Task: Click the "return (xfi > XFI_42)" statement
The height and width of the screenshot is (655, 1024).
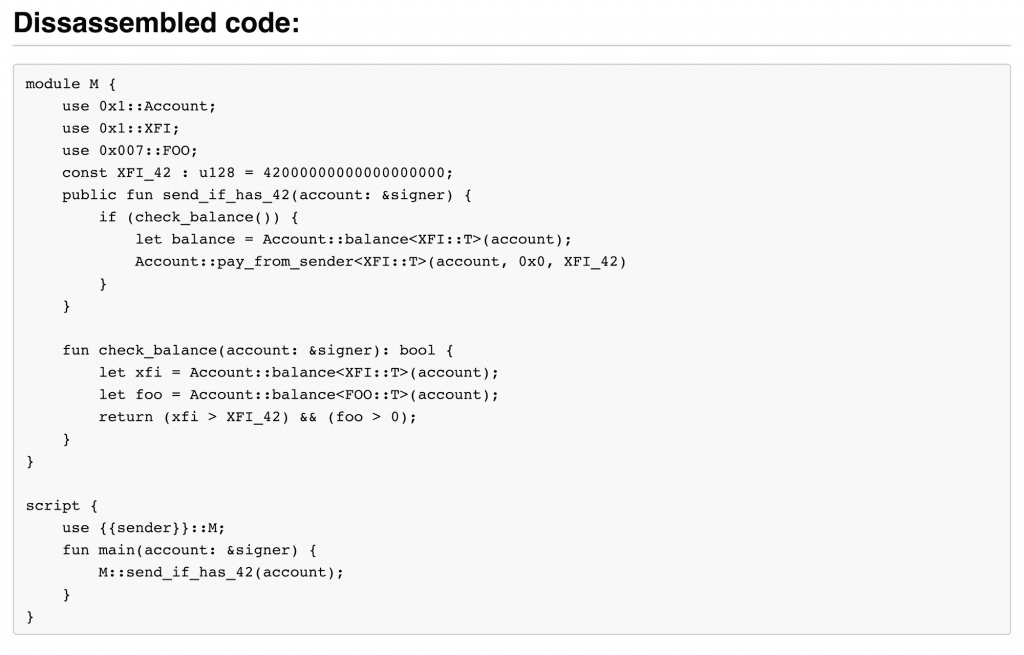Action: (x=257, y=416)
